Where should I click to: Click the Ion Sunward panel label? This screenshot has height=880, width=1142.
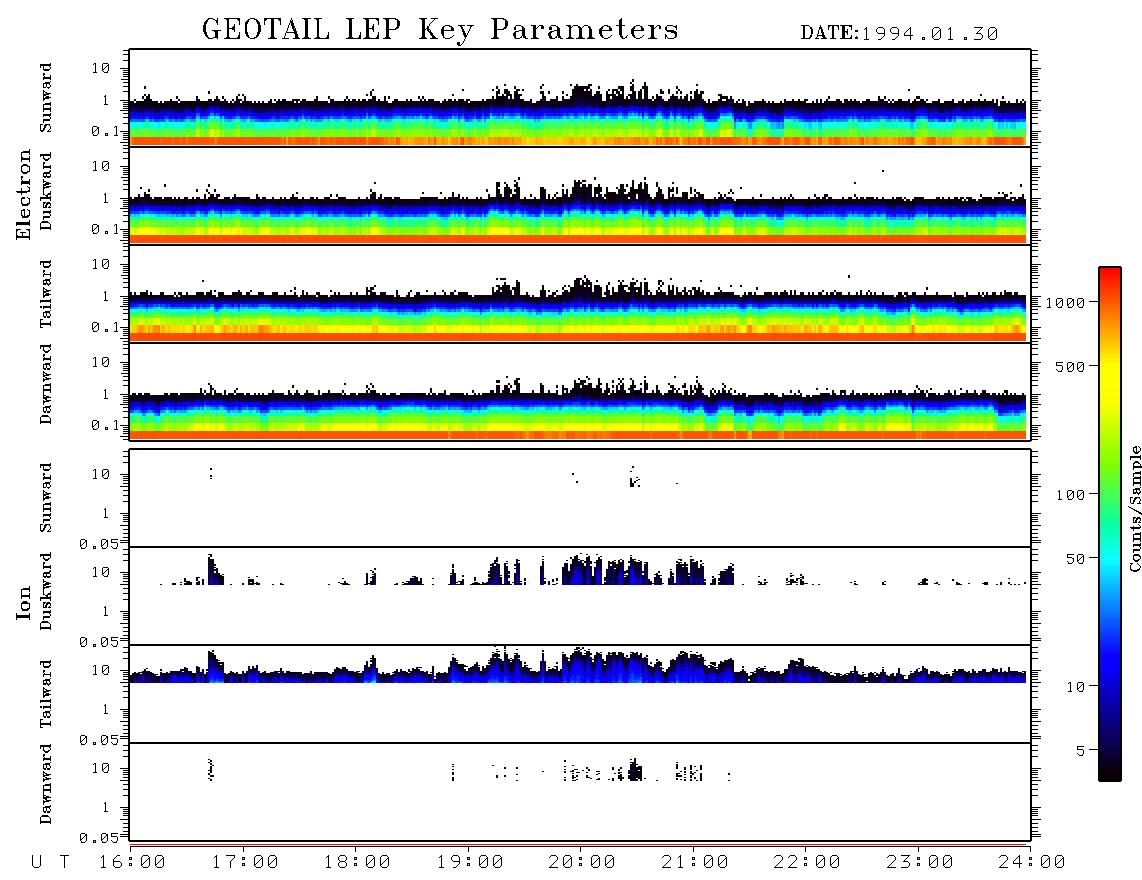point(46,498)
